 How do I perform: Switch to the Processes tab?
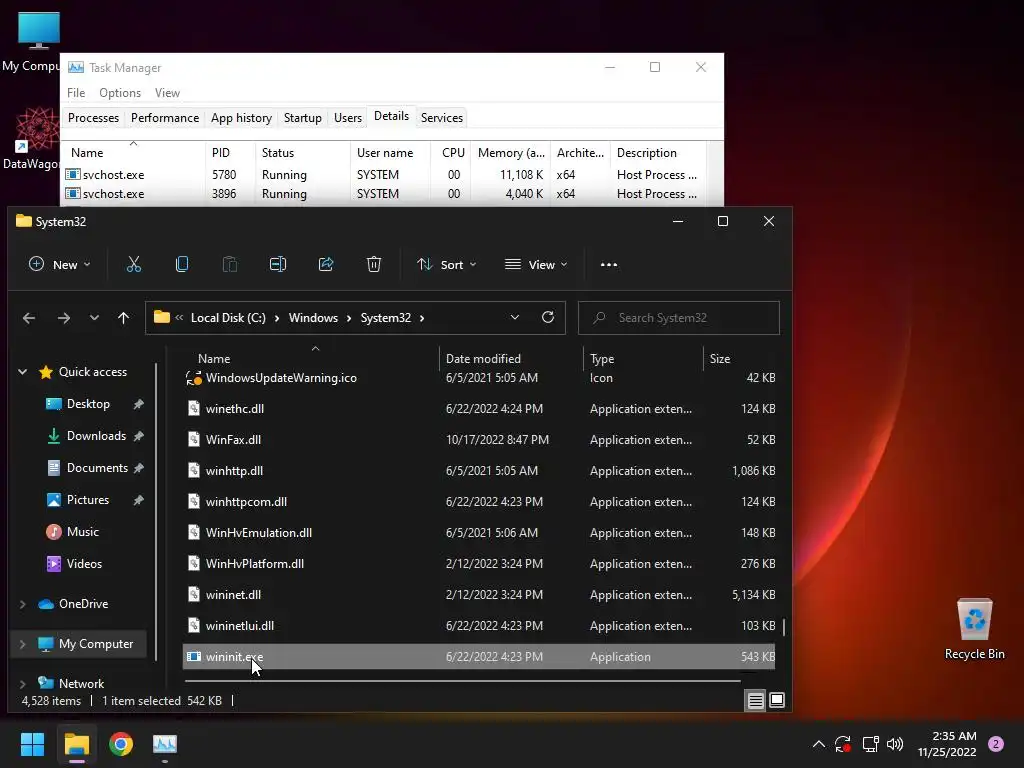pyautogui.click(x=93, y=118)
